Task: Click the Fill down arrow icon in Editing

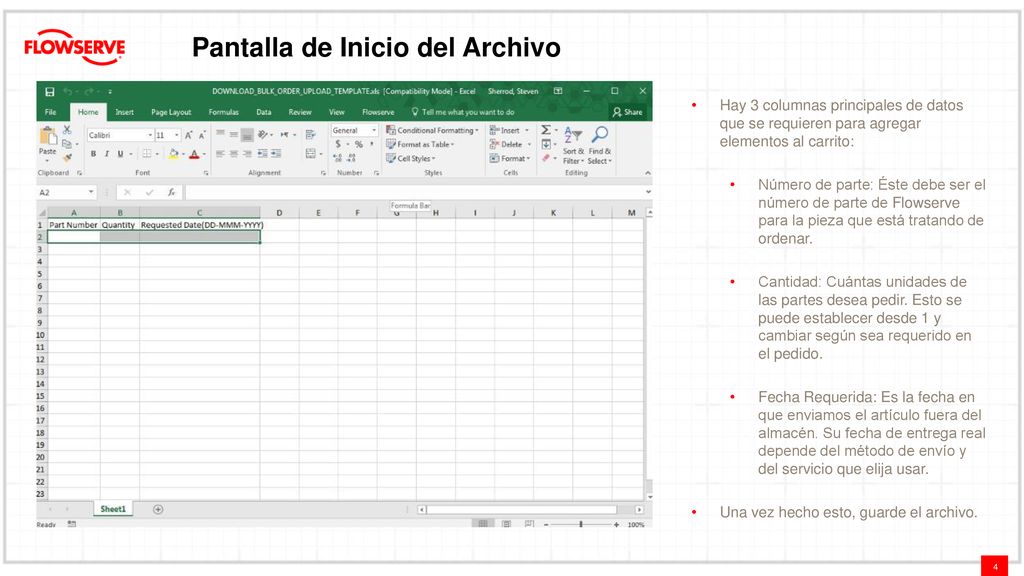Action: pyautogui.click(x=546, y=144)
